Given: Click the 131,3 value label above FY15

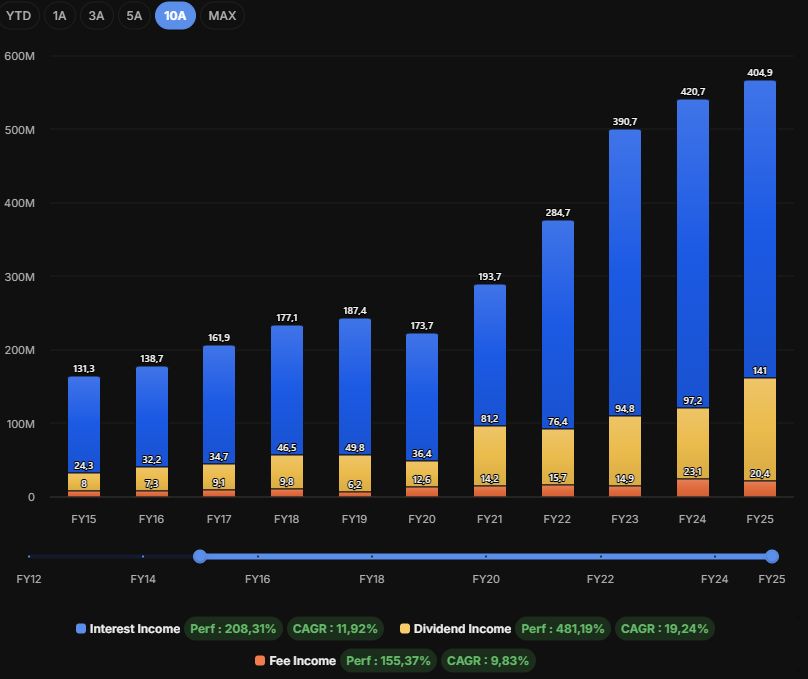Looking at the screenshot, I should [83, 369].
